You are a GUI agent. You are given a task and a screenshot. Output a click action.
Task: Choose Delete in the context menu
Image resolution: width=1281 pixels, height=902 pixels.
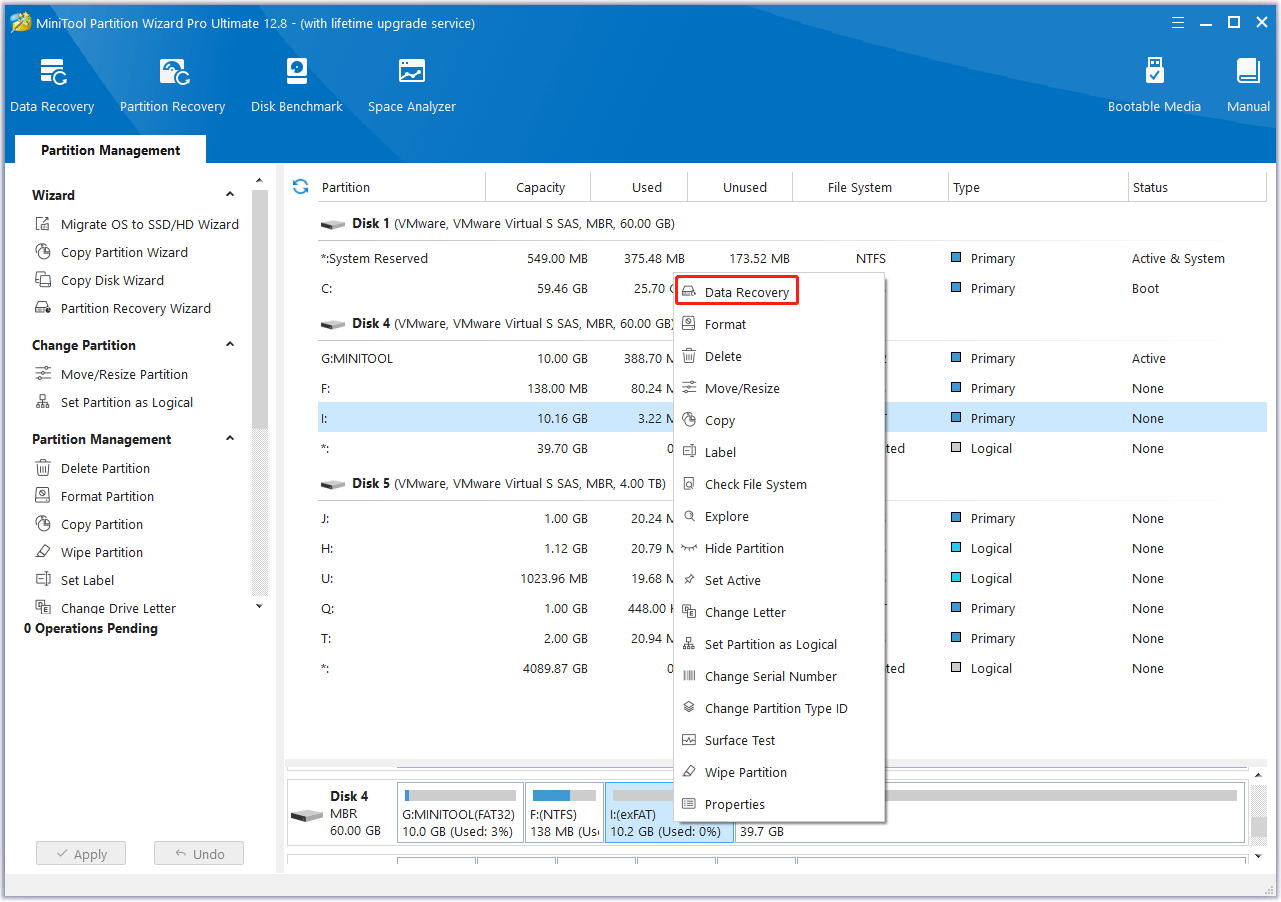(x=780, y=356)
